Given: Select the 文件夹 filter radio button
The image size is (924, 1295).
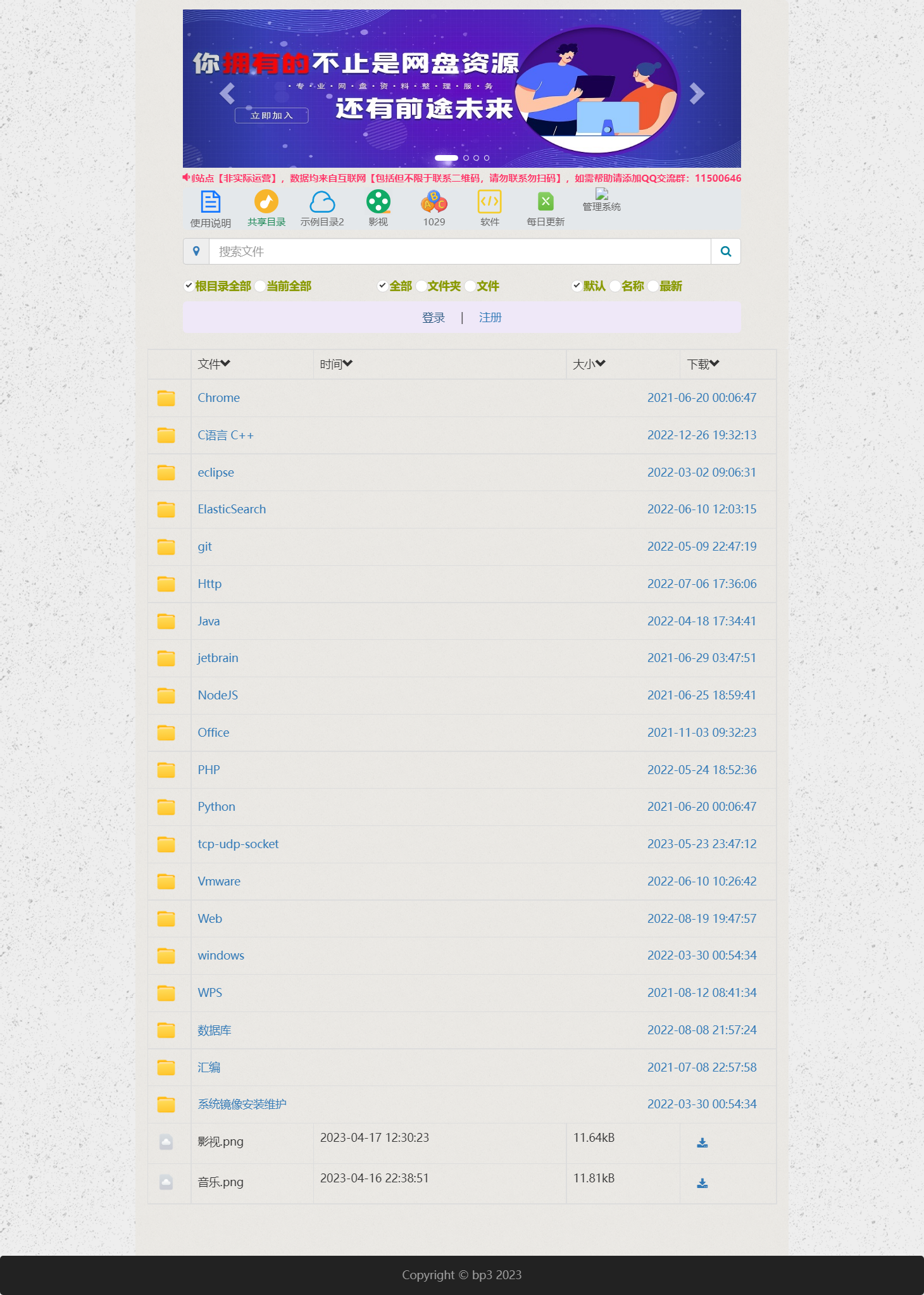Looking at the screenshot, I should tap(421, 286).
